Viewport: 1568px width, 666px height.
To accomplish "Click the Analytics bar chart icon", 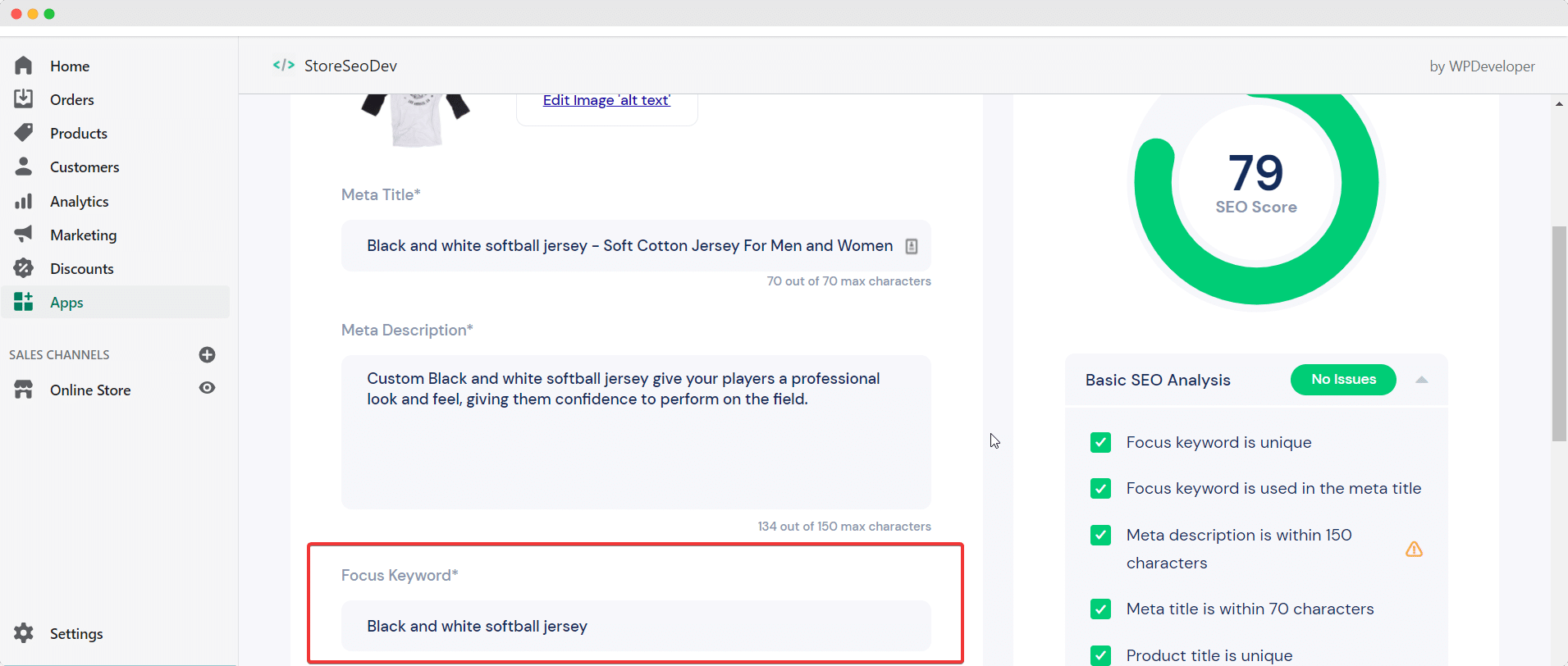I will click(24, 201).
